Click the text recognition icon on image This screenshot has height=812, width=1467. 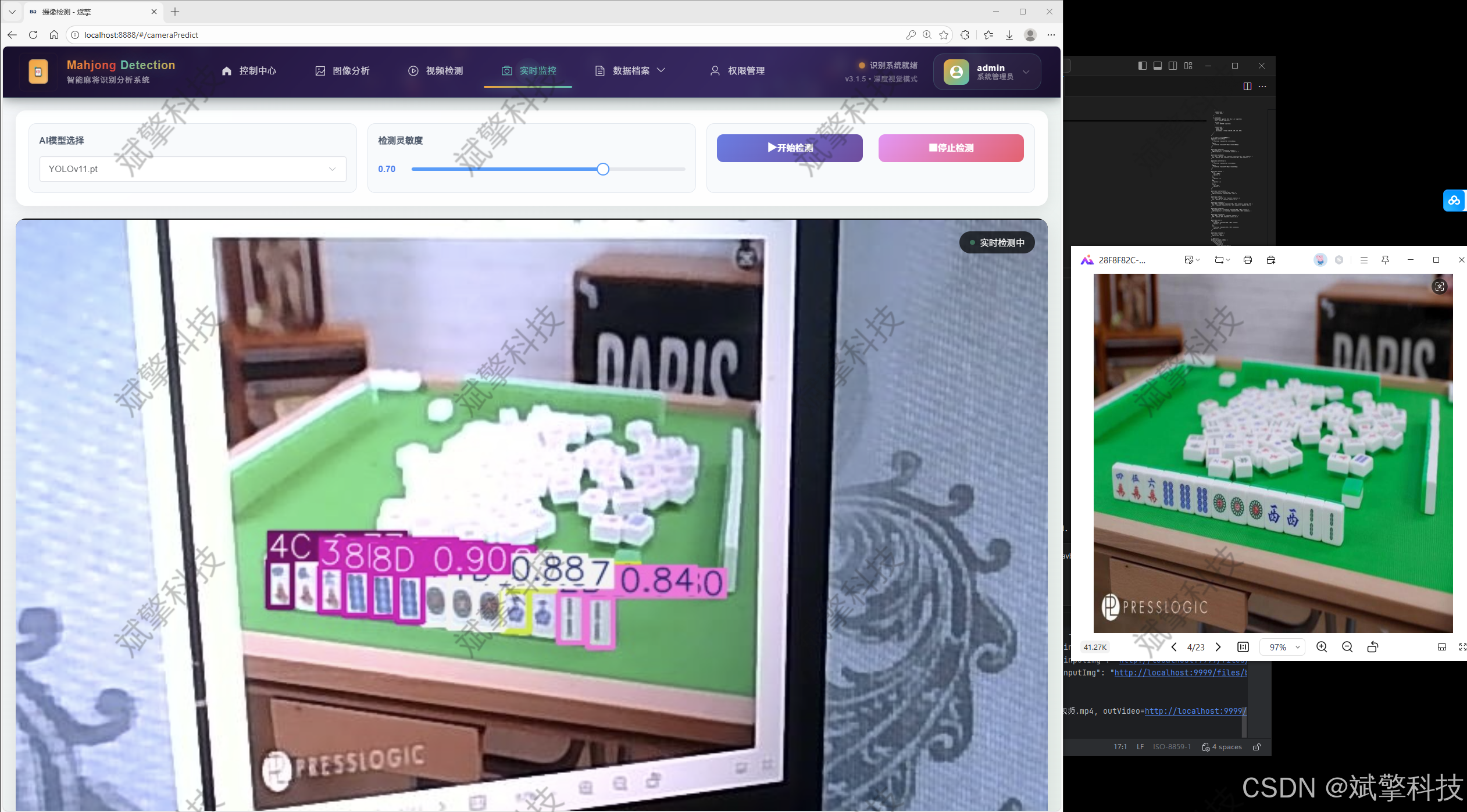tap(1440, 287)
